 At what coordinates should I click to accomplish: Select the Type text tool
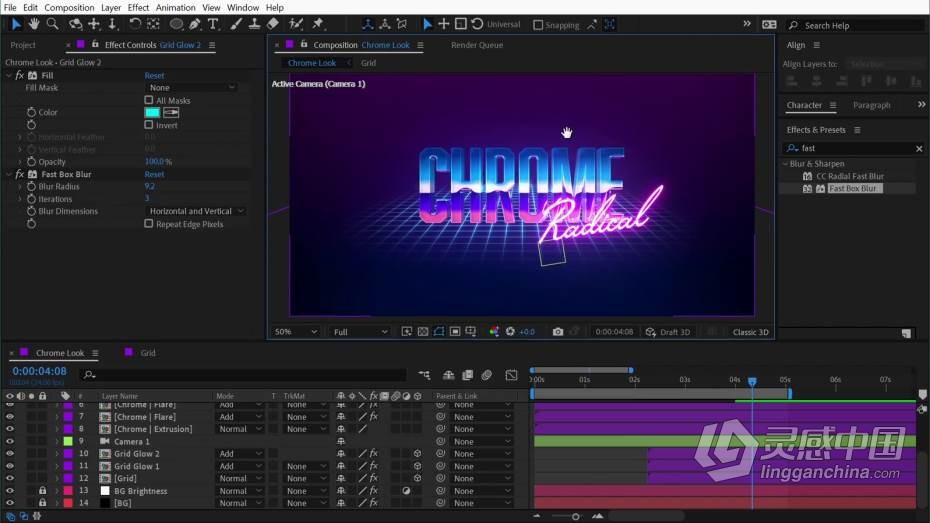[x=213, y=24]
